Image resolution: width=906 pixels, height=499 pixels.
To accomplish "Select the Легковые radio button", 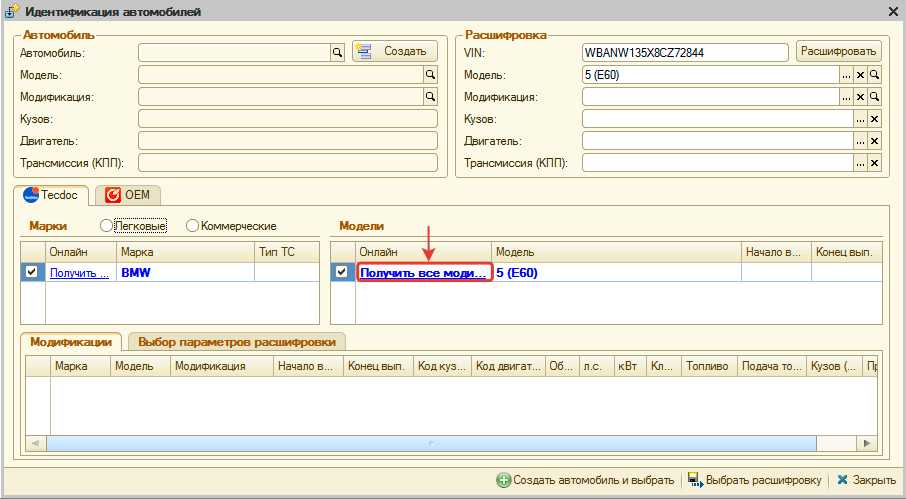I will 106,226.
